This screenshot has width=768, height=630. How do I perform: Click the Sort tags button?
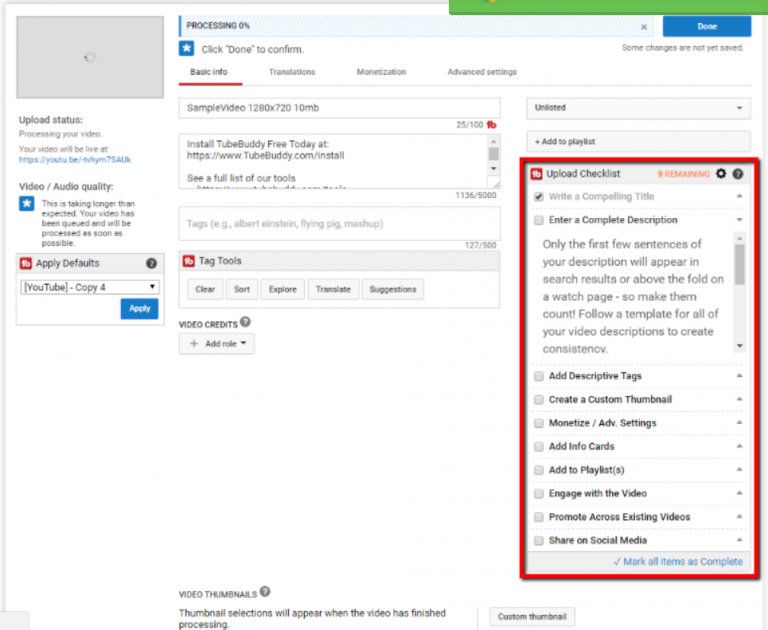[242, 289]
